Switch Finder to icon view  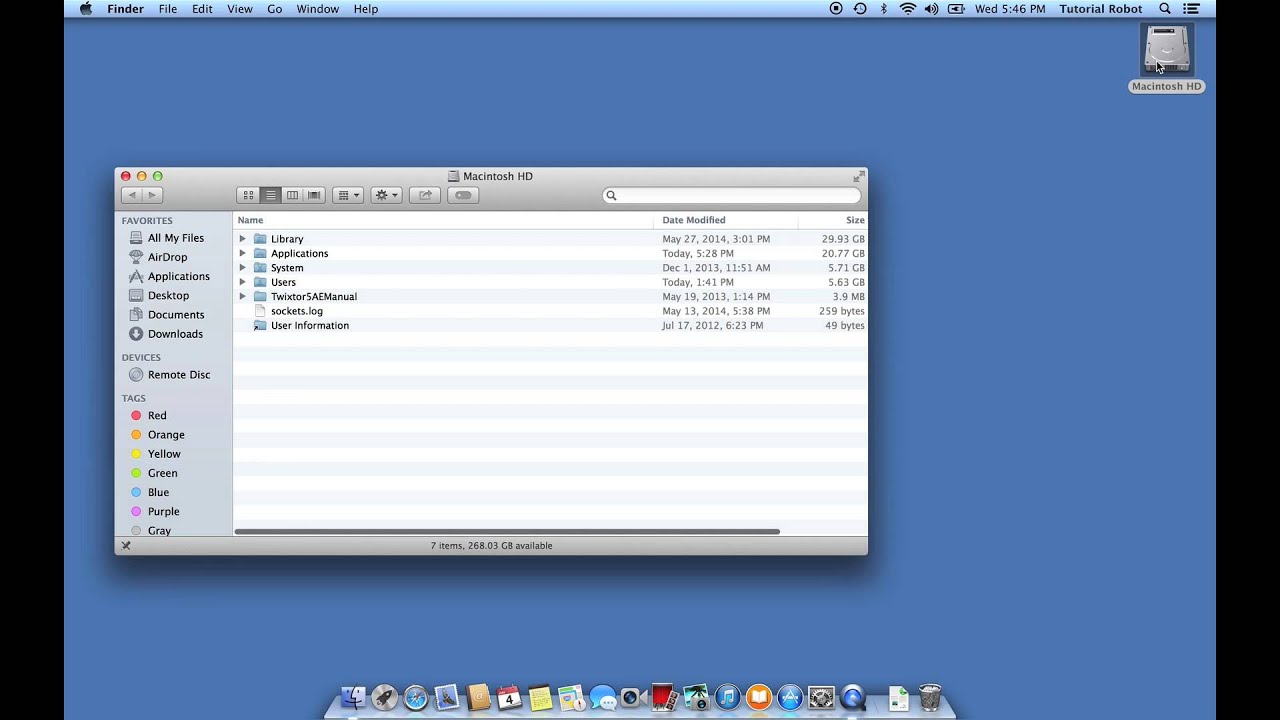tap(248, 195)
